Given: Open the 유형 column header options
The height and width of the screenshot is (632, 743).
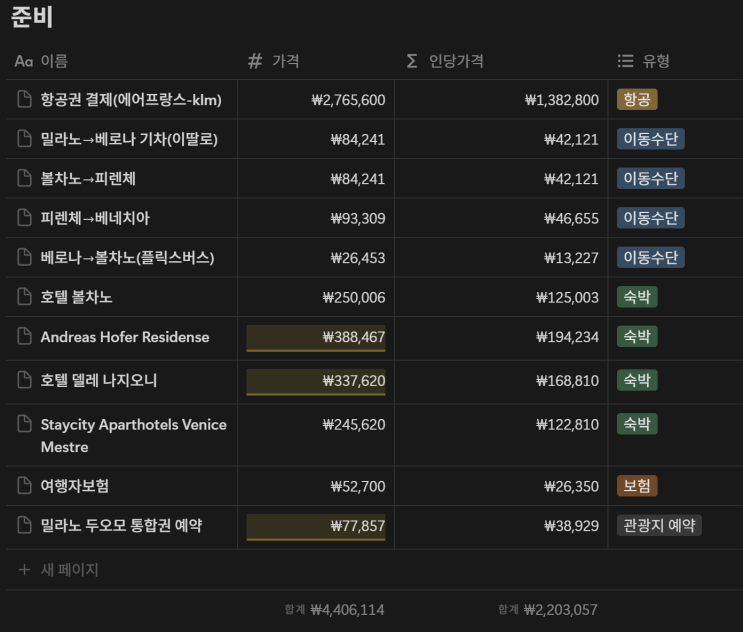Looking at the screenshot, I should pyautogui.click(x=656, y=61).
